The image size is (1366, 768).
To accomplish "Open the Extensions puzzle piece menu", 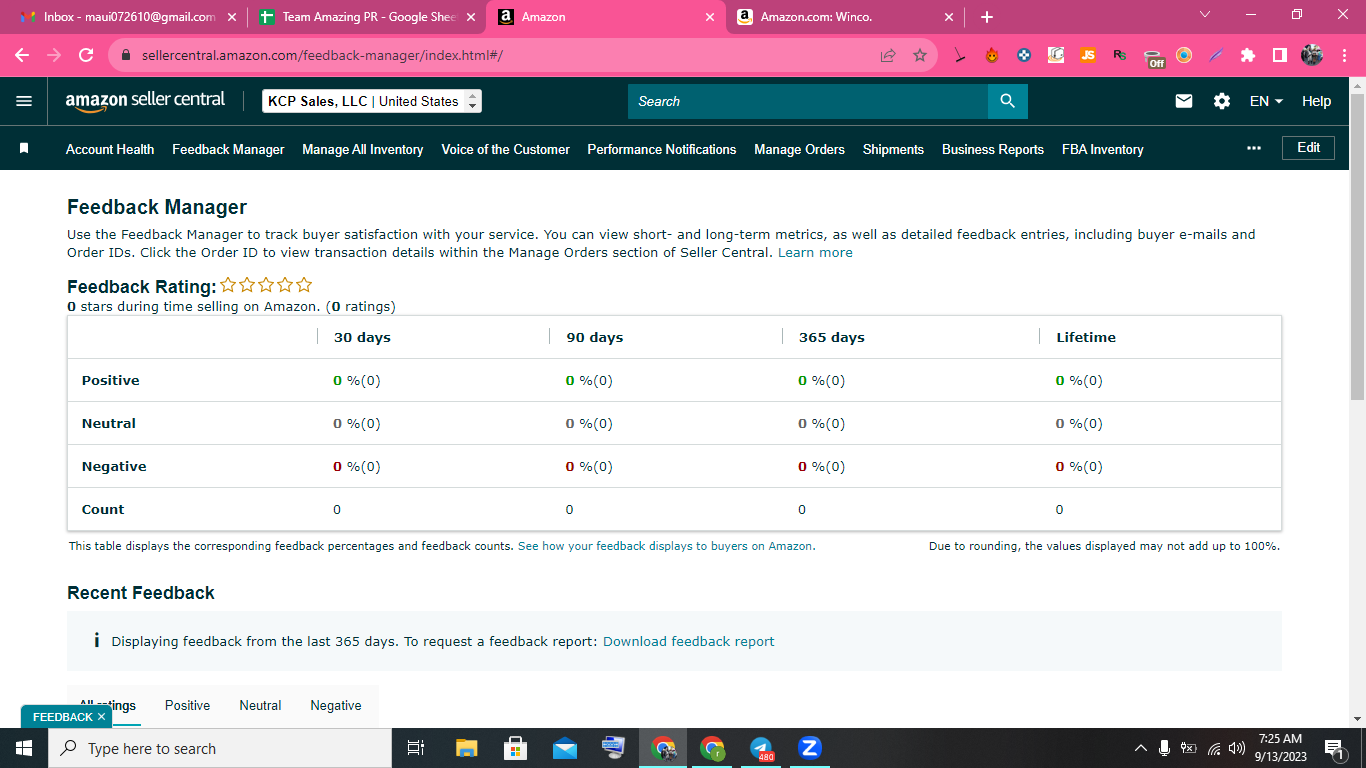I will pos(1248,56).
